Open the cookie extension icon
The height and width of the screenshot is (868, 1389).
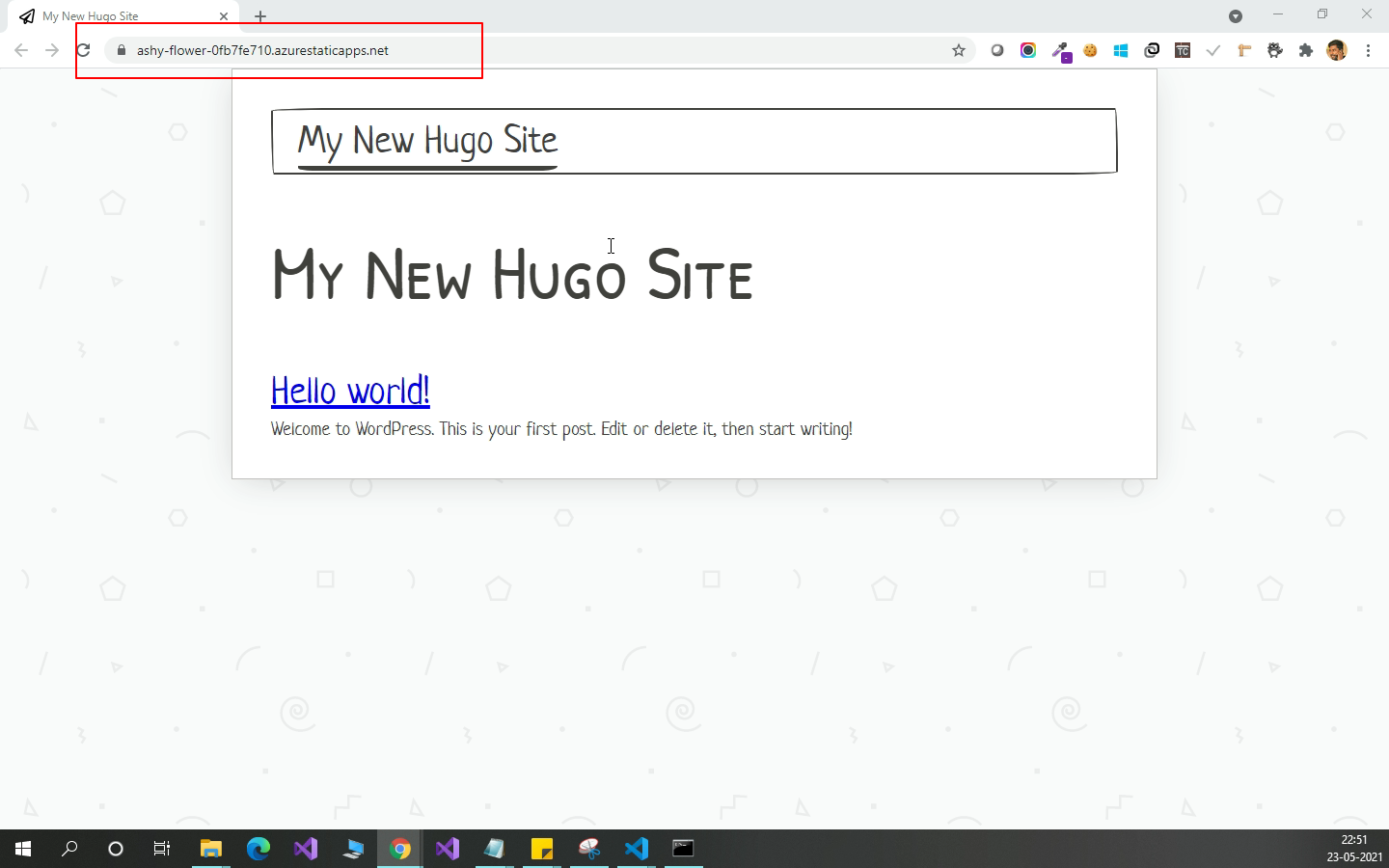[x=1090, y=50]
